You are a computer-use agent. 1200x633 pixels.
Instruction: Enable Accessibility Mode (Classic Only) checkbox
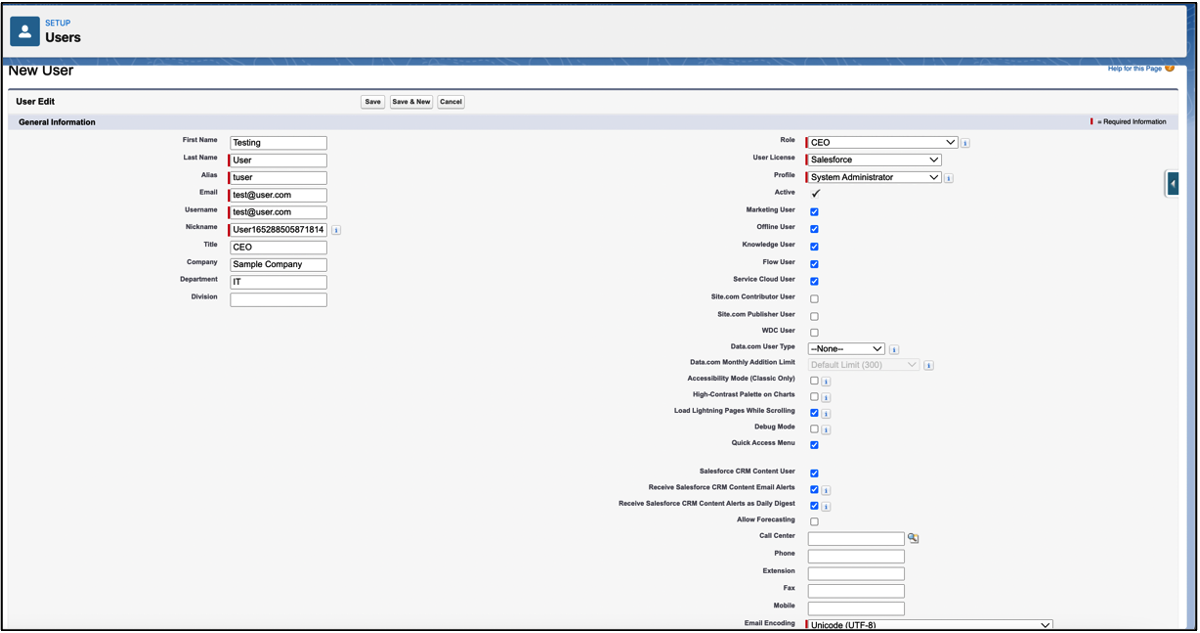(814, 381)
